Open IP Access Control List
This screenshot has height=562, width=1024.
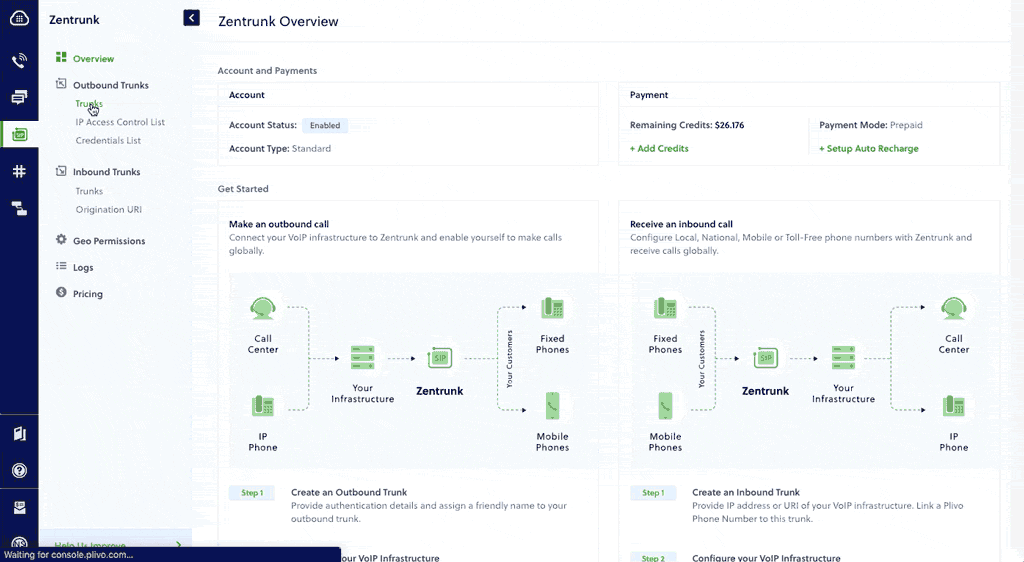pos(120,122)
